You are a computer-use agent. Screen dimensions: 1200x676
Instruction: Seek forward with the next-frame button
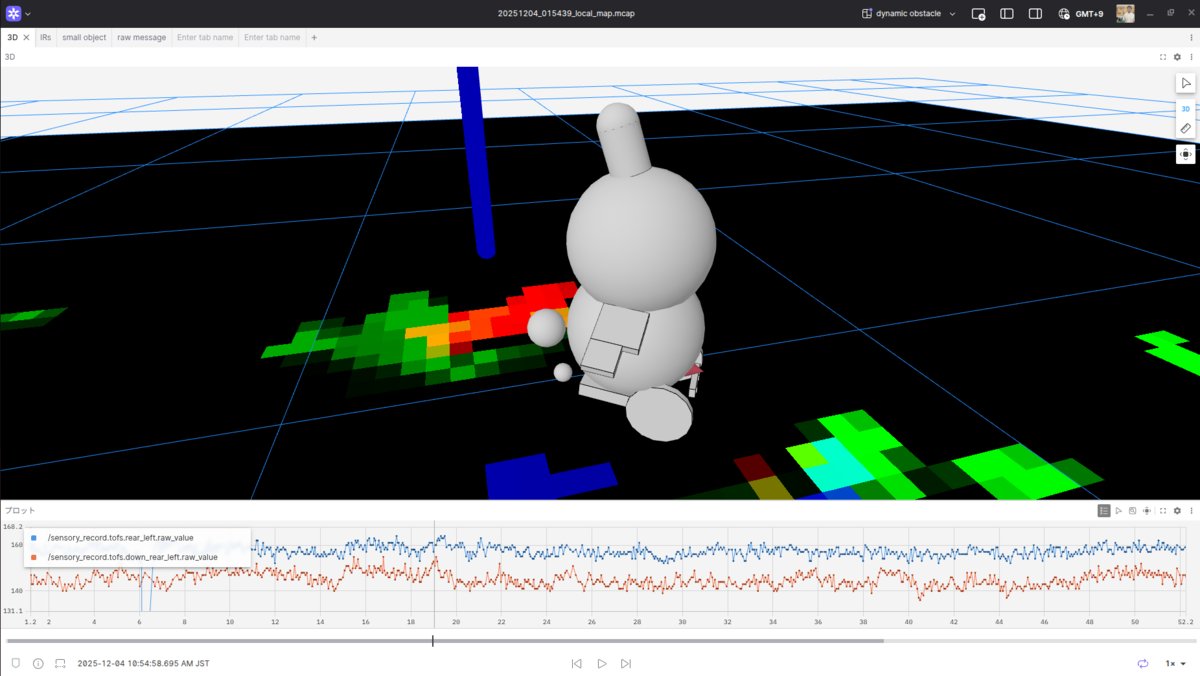click(626, 663)
